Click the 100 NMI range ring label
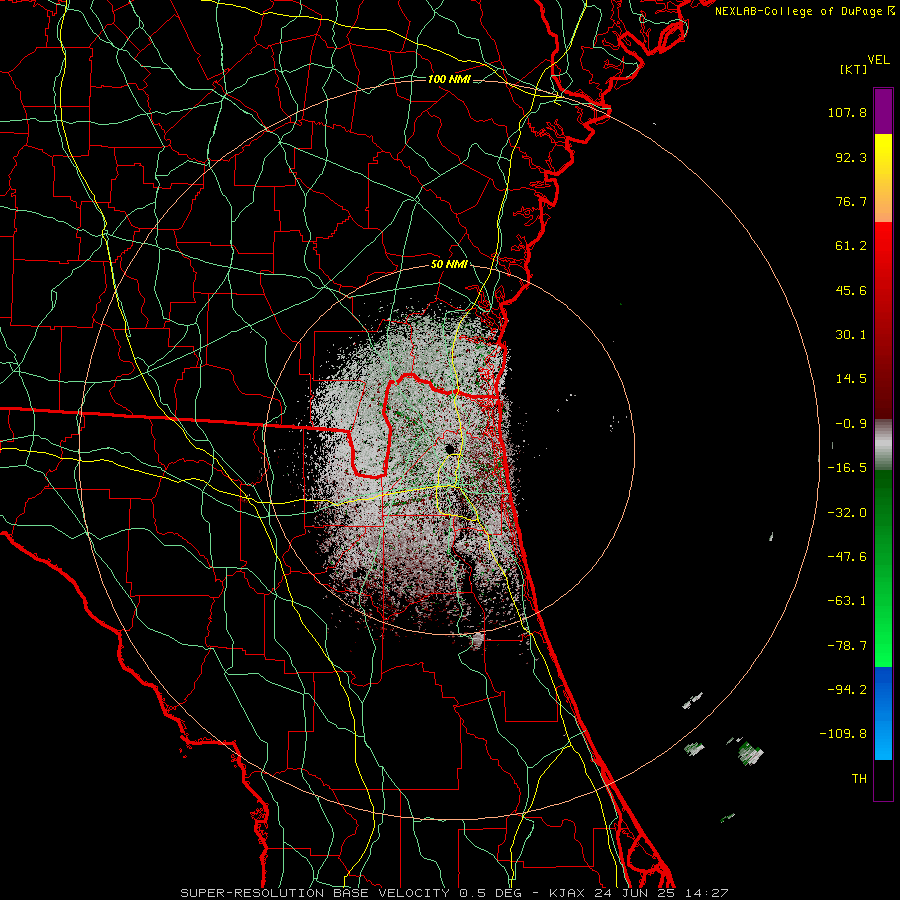 (x=449, y=79)
